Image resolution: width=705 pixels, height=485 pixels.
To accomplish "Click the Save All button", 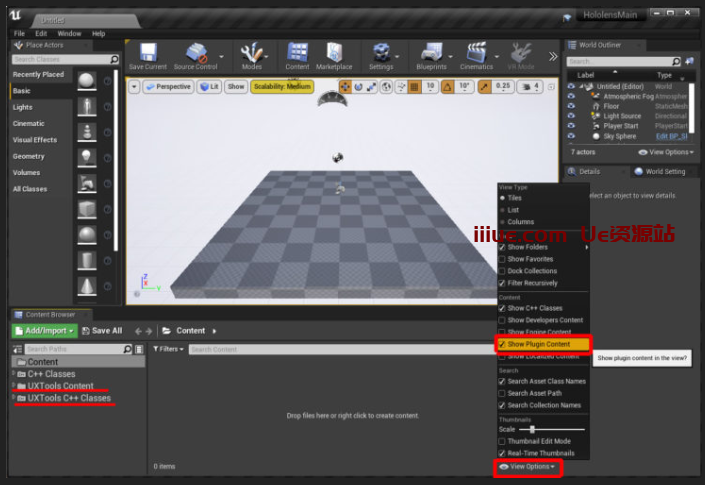I will pos(102,330).
